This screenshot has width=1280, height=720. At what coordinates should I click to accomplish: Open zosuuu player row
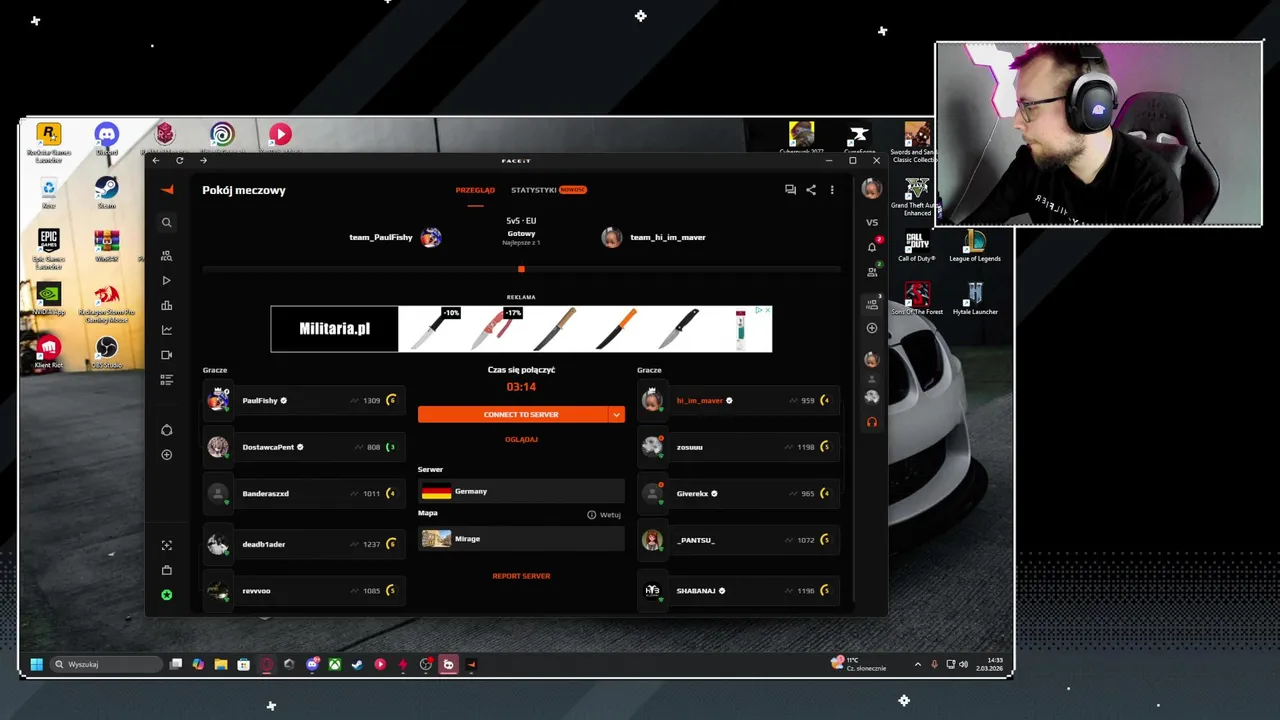[738, 447]
